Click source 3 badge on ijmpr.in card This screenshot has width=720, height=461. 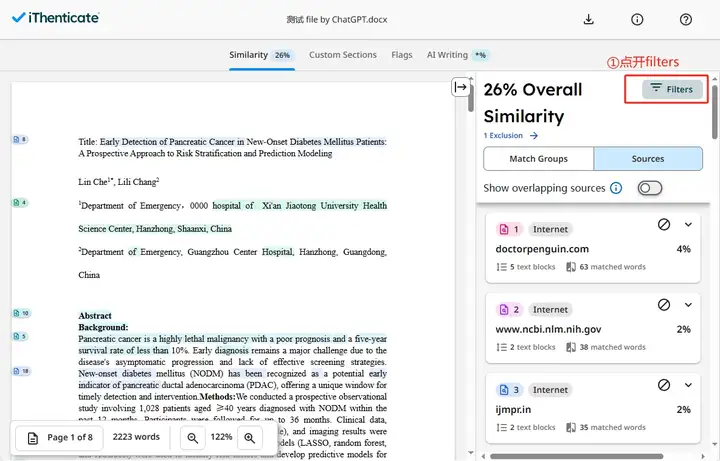[510, 390]
